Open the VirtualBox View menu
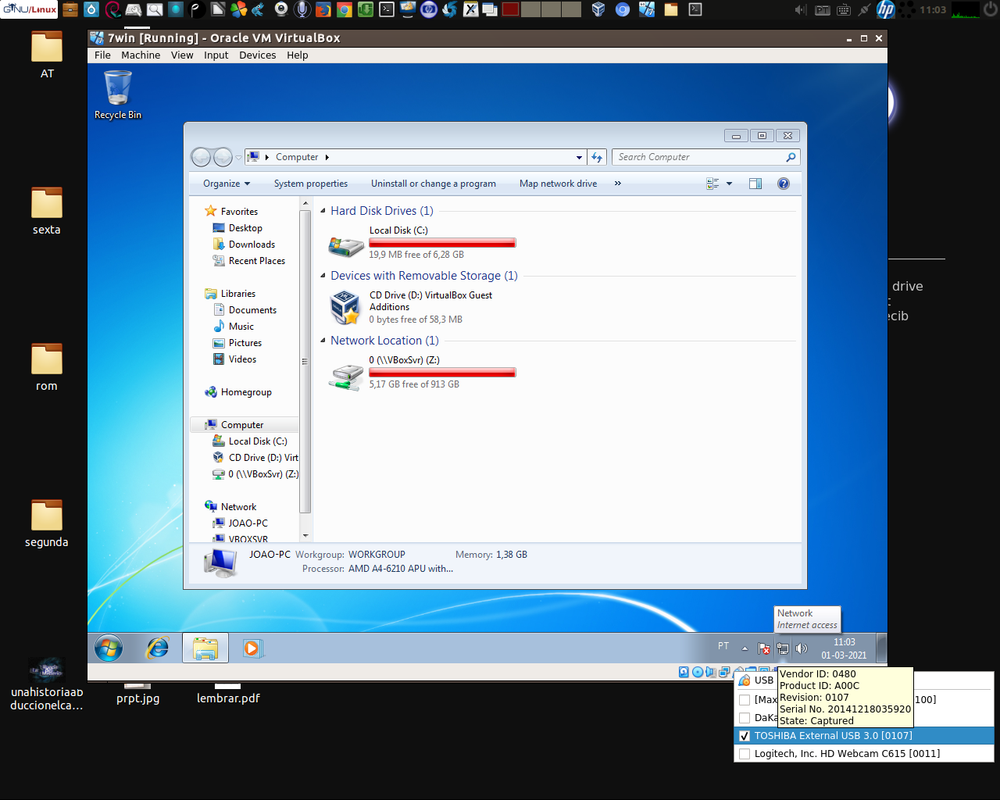The height and width of the screenshot is (800, 1000). pyautogui.click(x=182, y=55)
